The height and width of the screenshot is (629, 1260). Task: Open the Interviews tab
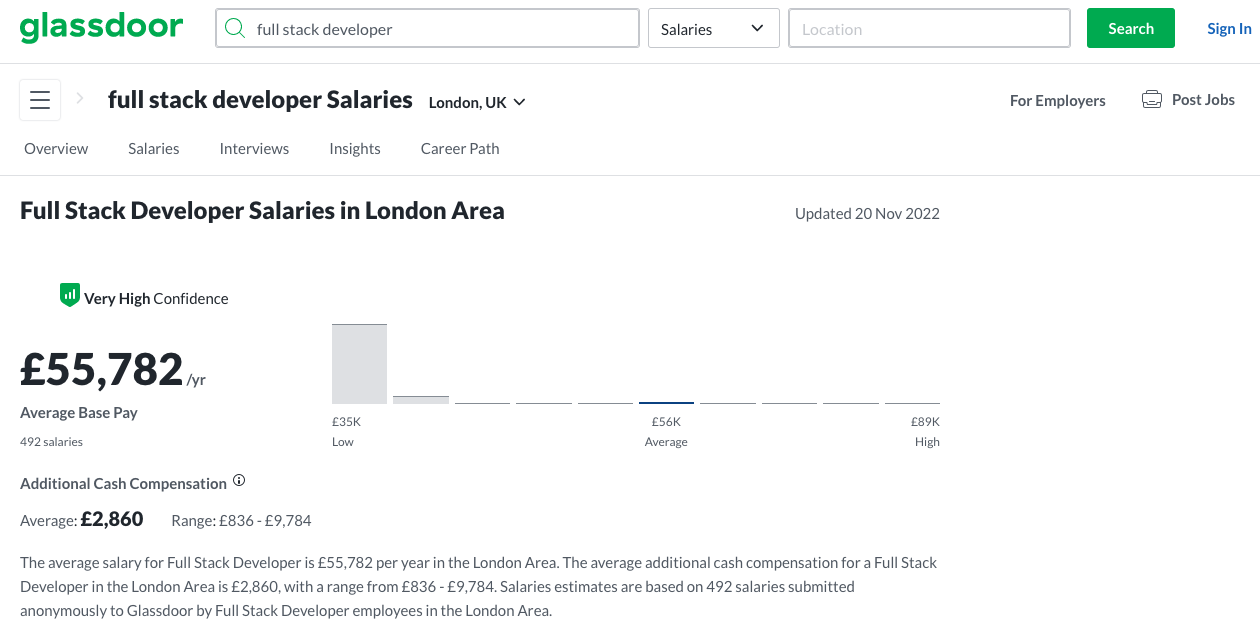[254, 148]
